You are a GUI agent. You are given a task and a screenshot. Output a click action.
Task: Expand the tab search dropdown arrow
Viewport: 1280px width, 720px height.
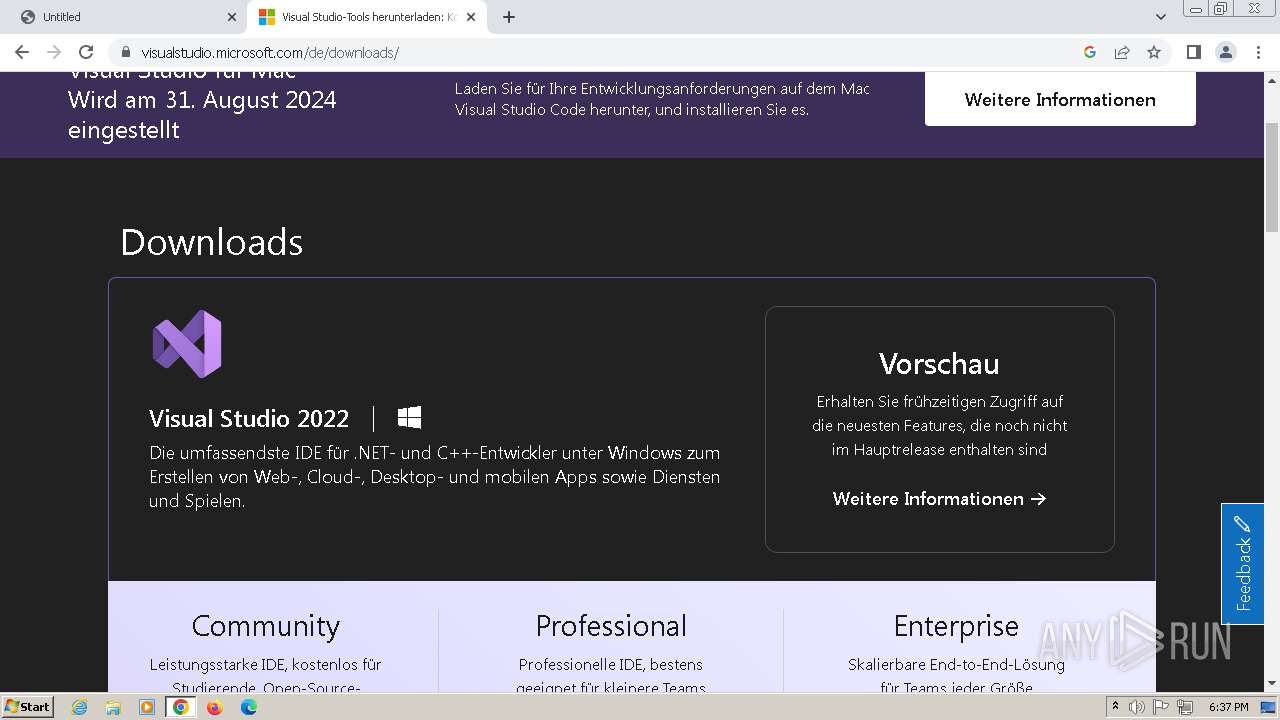1161,17
